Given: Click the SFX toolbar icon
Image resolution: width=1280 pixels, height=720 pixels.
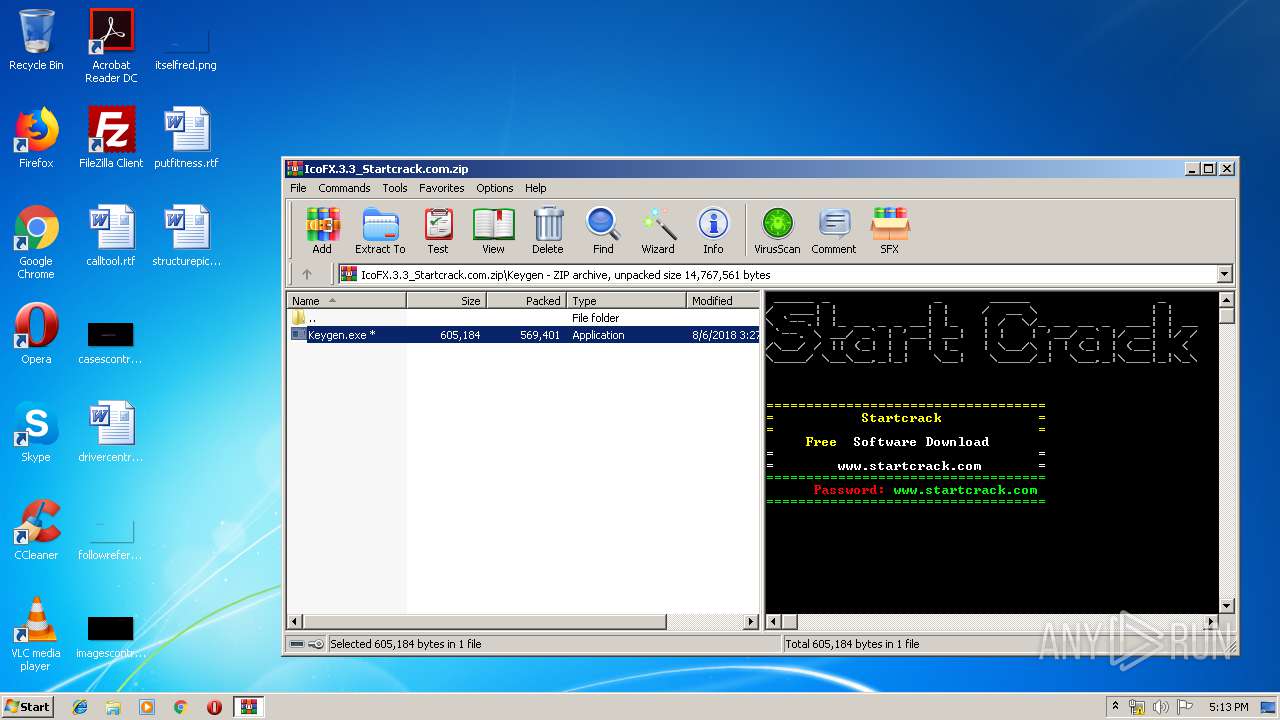Looking at the screenshot, I should [x=889, y=231].
